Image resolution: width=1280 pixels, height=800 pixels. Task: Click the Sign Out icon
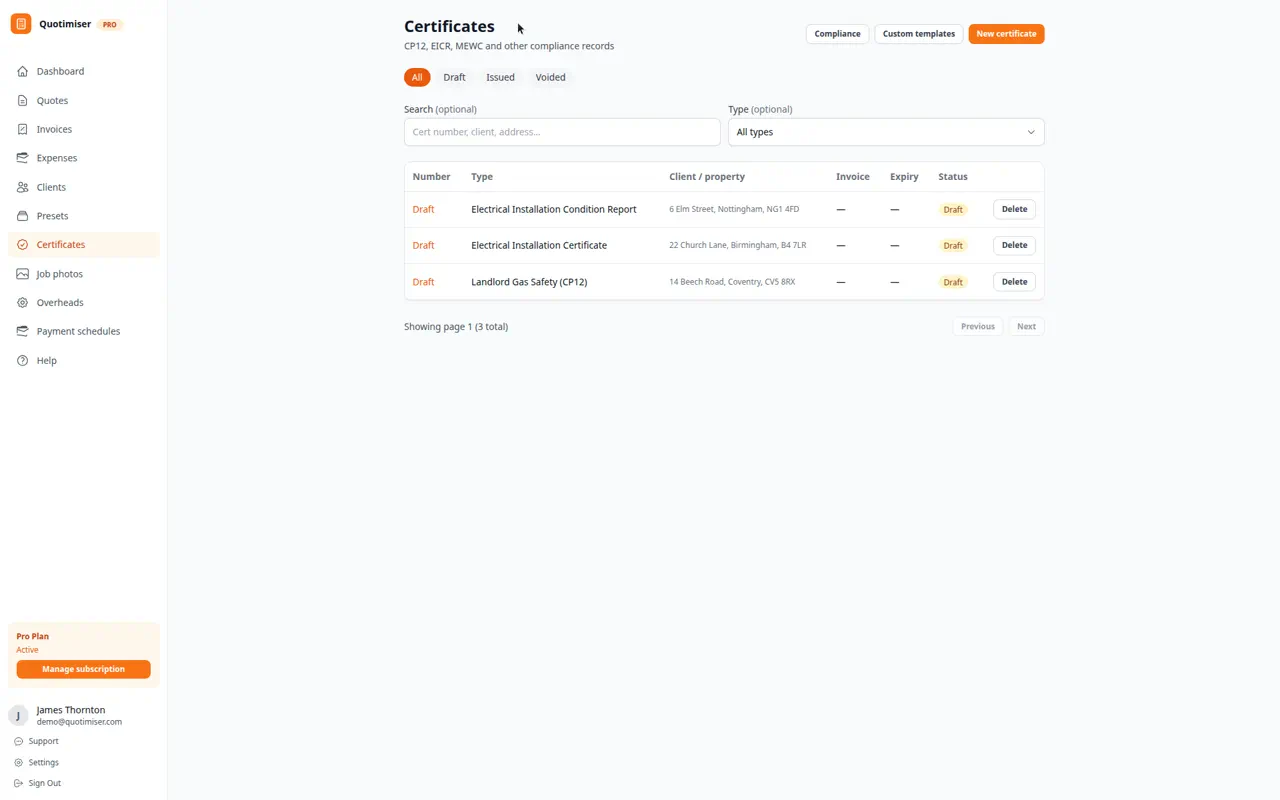click(x=18, y=783)
